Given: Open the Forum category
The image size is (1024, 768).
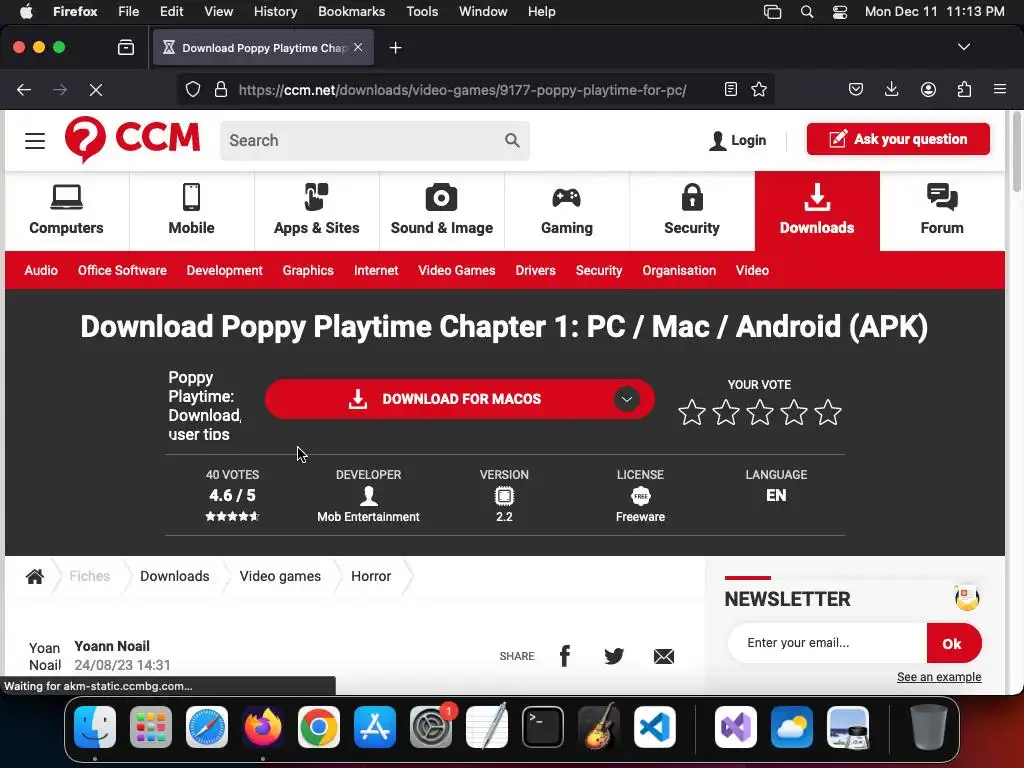Looking at the screenshot, I should pyautogui.click(x=942, y=211).
